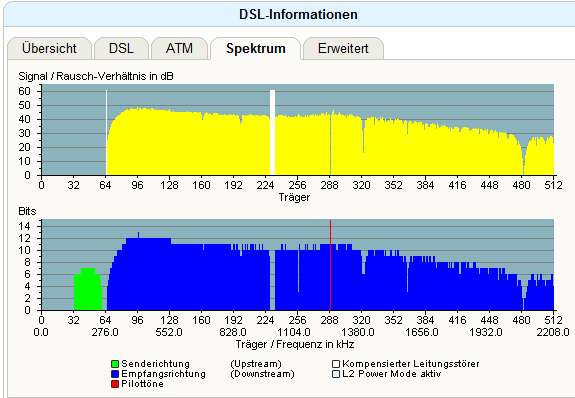Click the 1104.0 frequency value

[x=294, y=332]
